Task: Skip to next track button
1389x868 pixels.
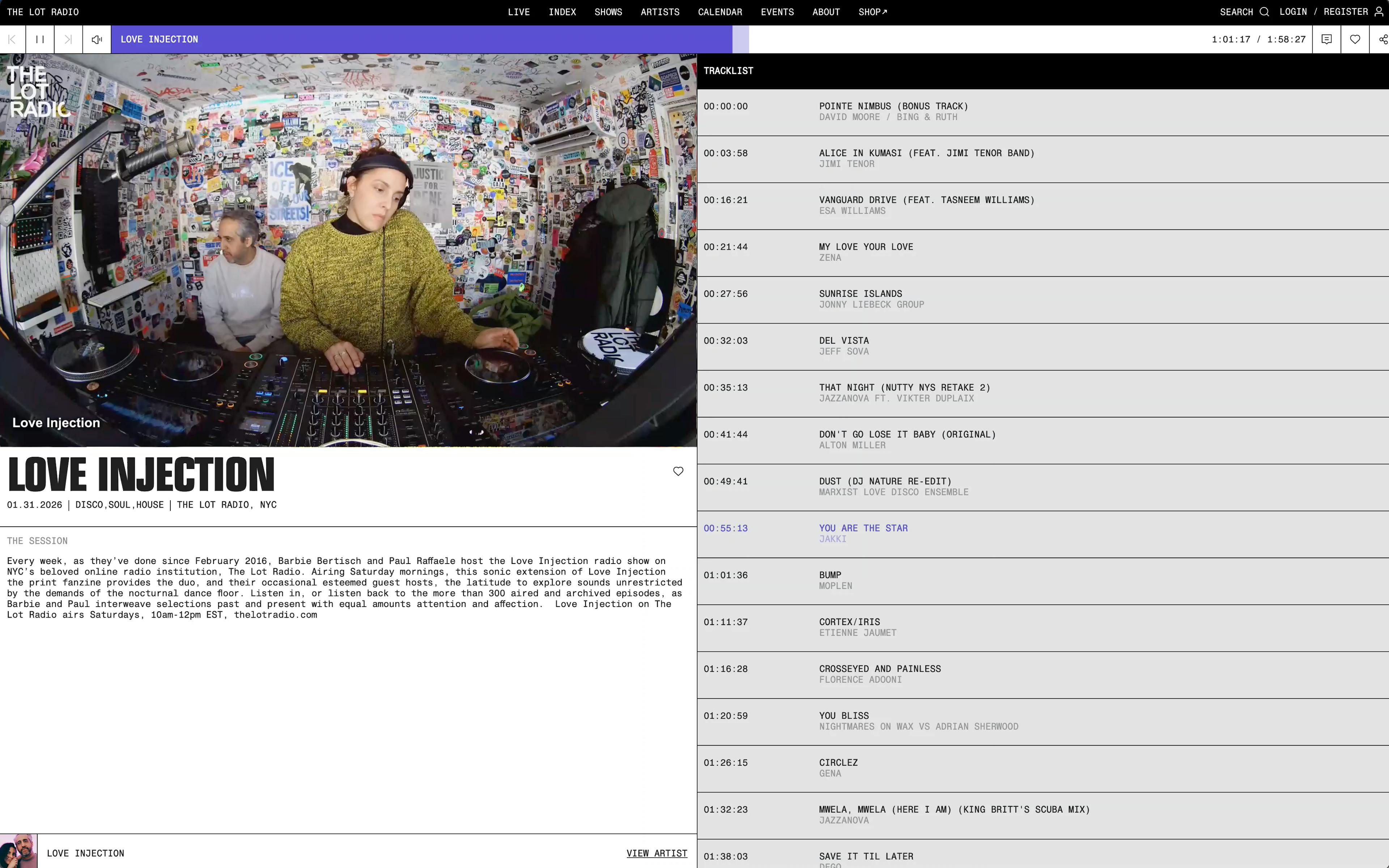Action: tap(68, 39)
